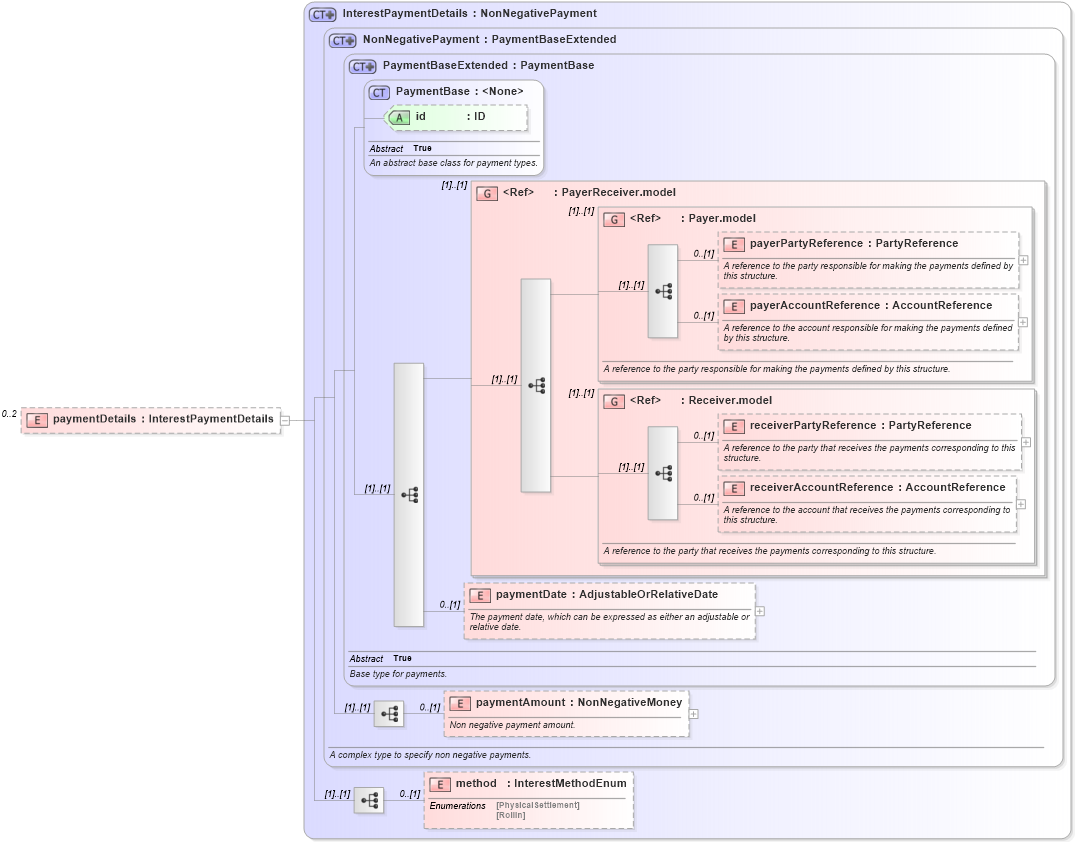This screenshot has height=842, width=1076.
Task: Select the G icon for Receiver.model group
Action: [x=615, y=400]
